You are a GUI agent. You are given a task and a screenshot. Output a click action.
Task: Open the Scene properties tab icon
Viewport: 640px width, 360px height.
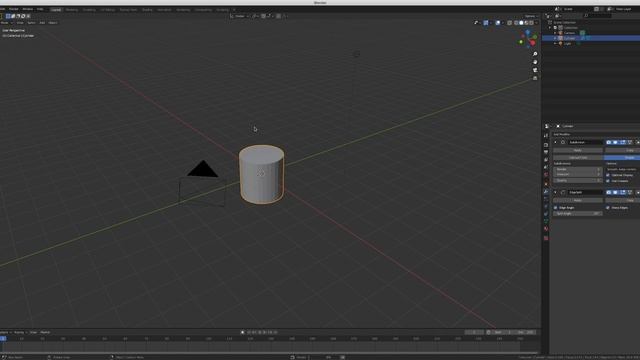(546, 167)
